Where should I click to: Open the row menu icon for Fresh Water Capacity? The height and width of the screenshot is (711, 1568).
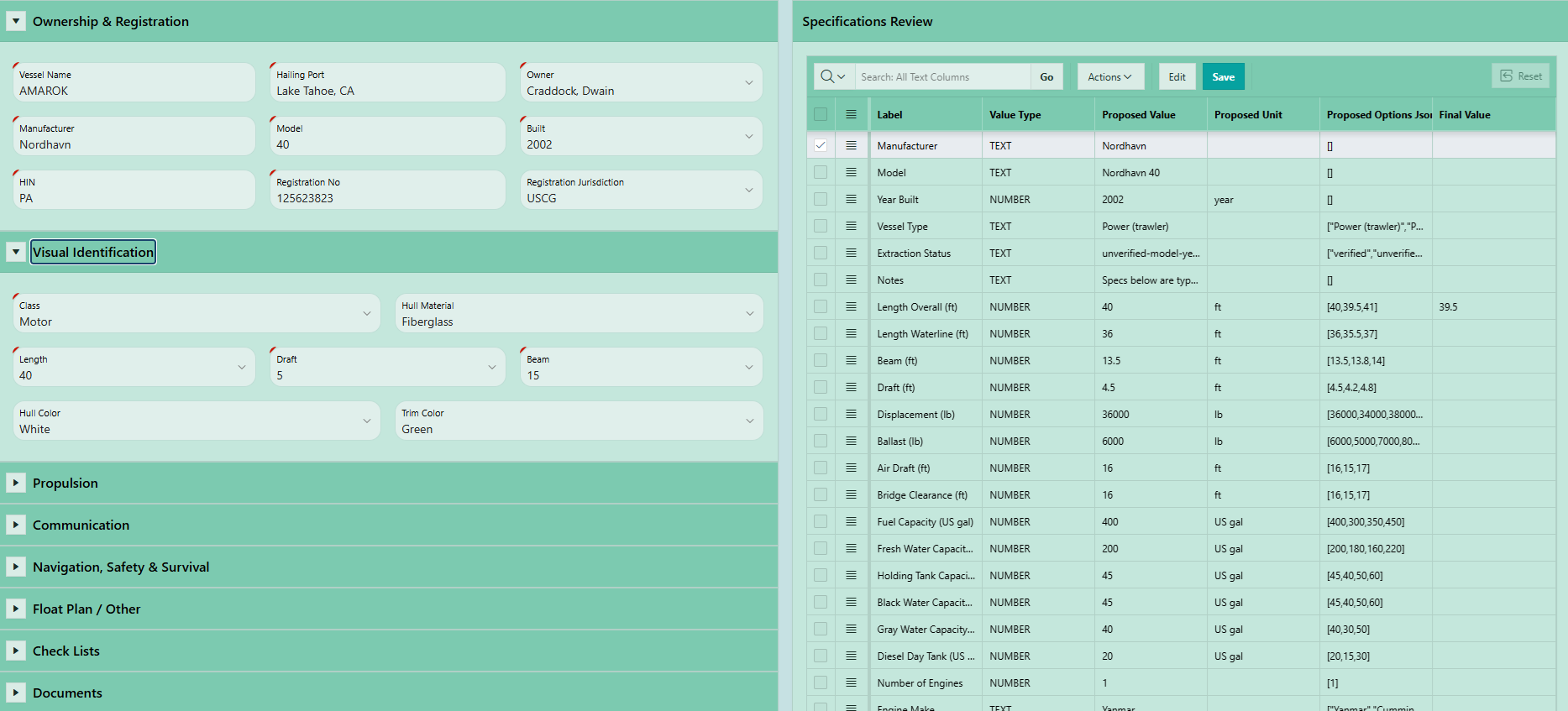coord(851,548)
